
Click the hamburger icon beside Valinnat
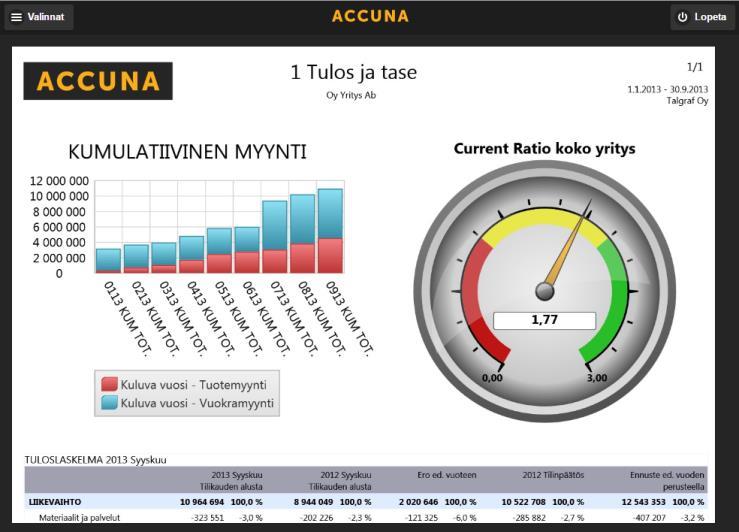click(16, 17)
